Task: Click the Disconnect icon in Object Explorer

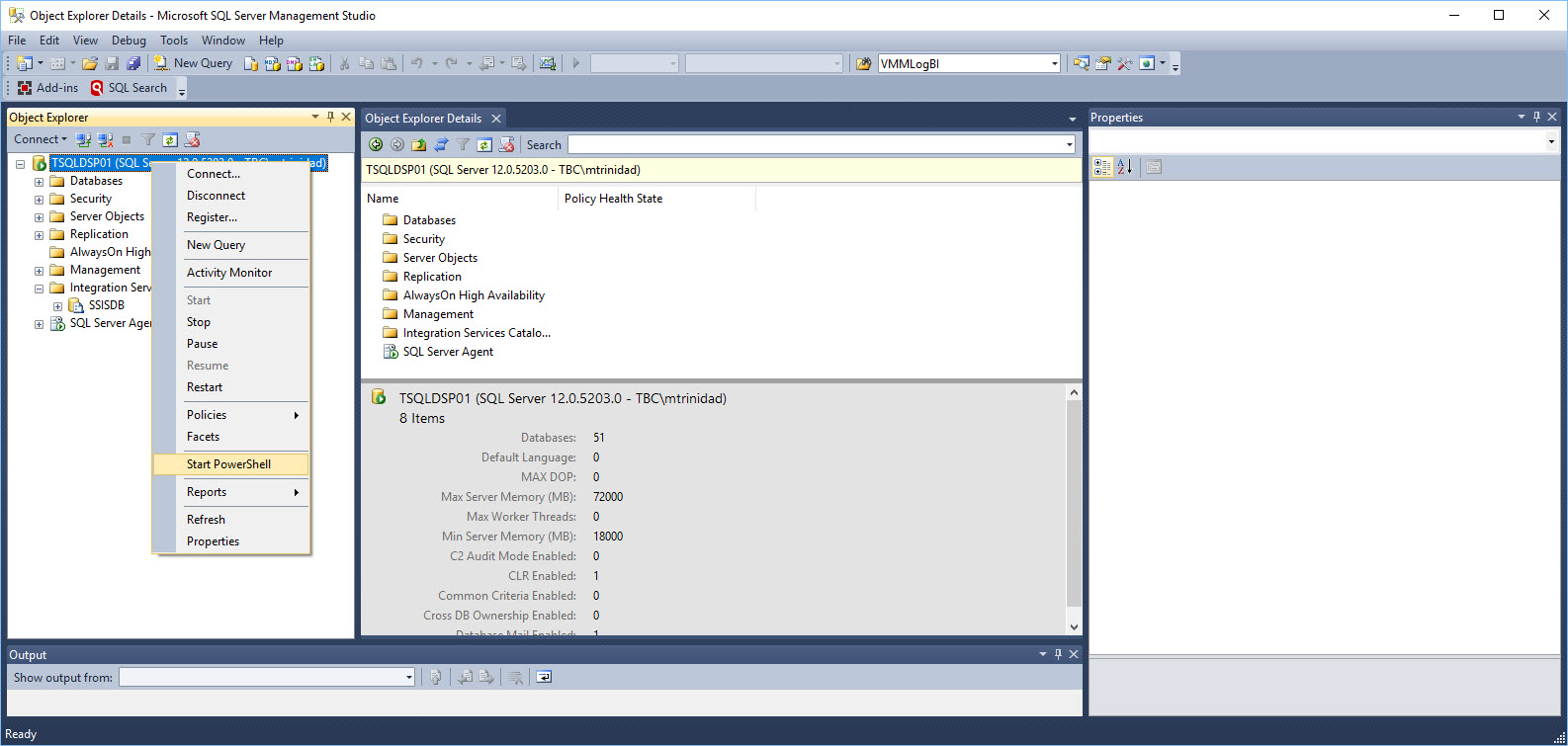Action: click(106, 140)
